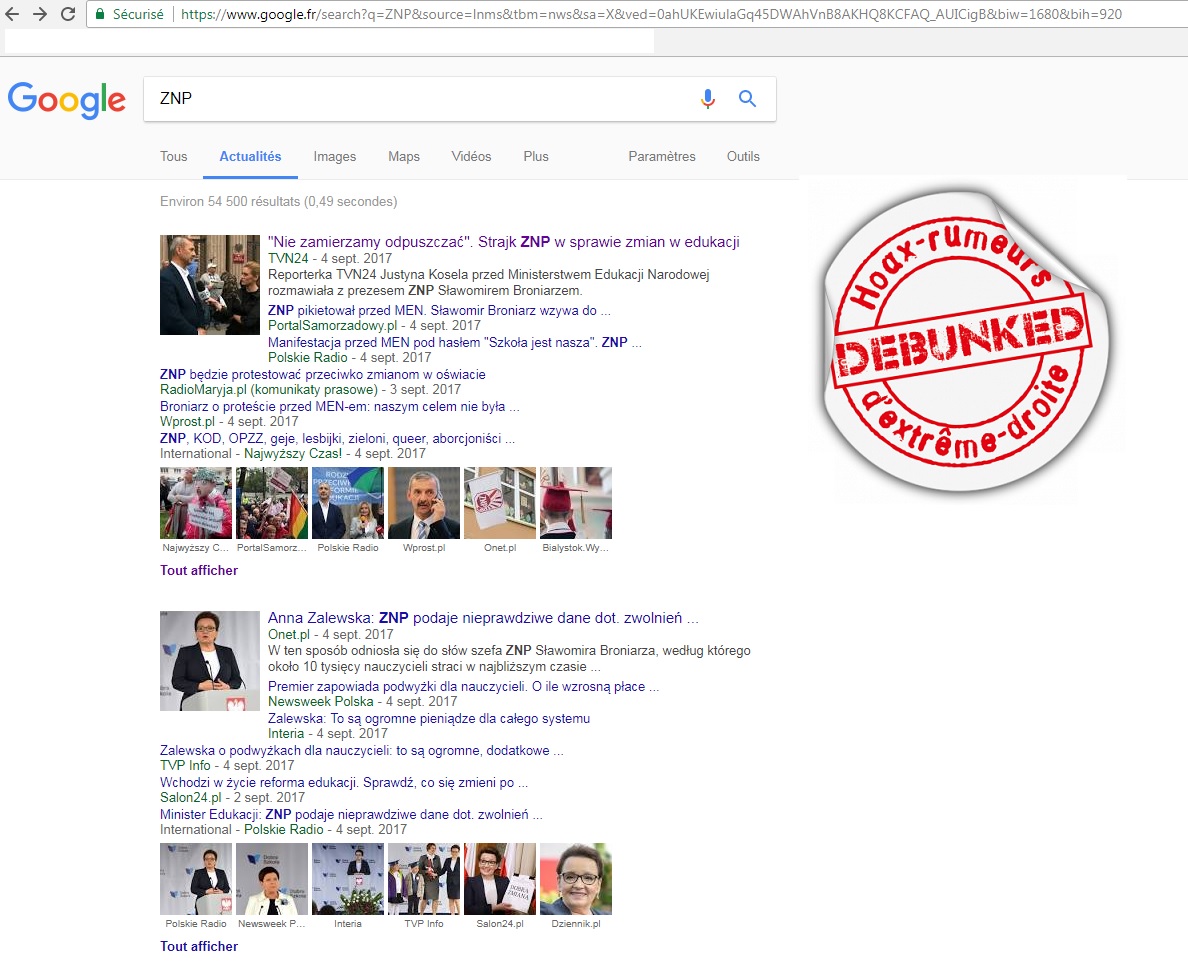This screenshot has width=1188, height=968.
Task: Open "Manifestacja przed MEN" Polskie Radio link
Action: 455,342
